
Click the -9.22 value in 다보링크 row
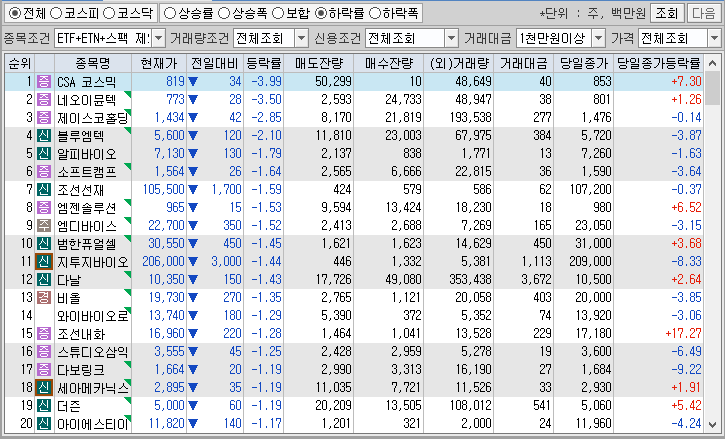(687, 370)
